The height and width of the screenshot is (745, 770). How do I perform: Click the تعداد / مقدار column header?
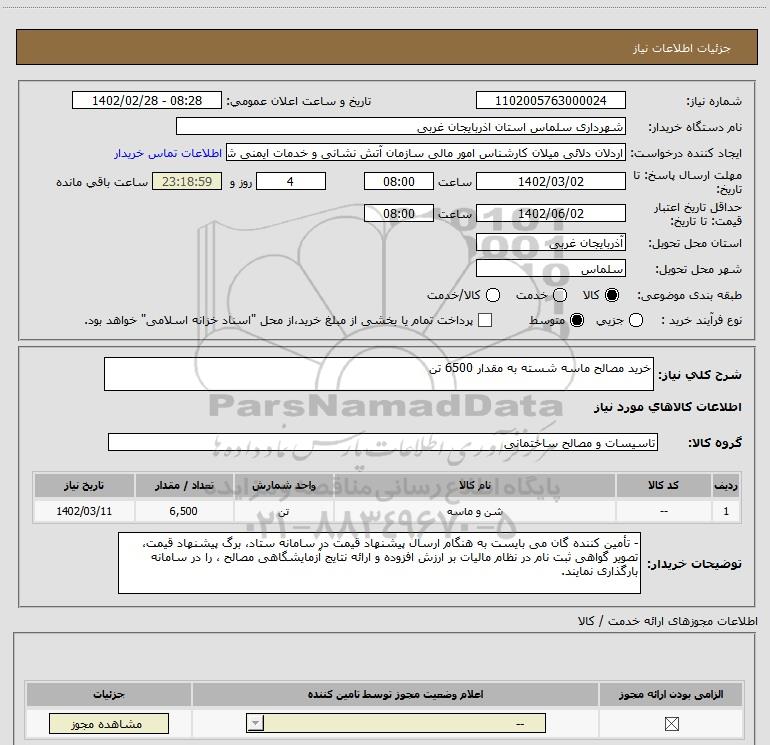coord(184,485)
